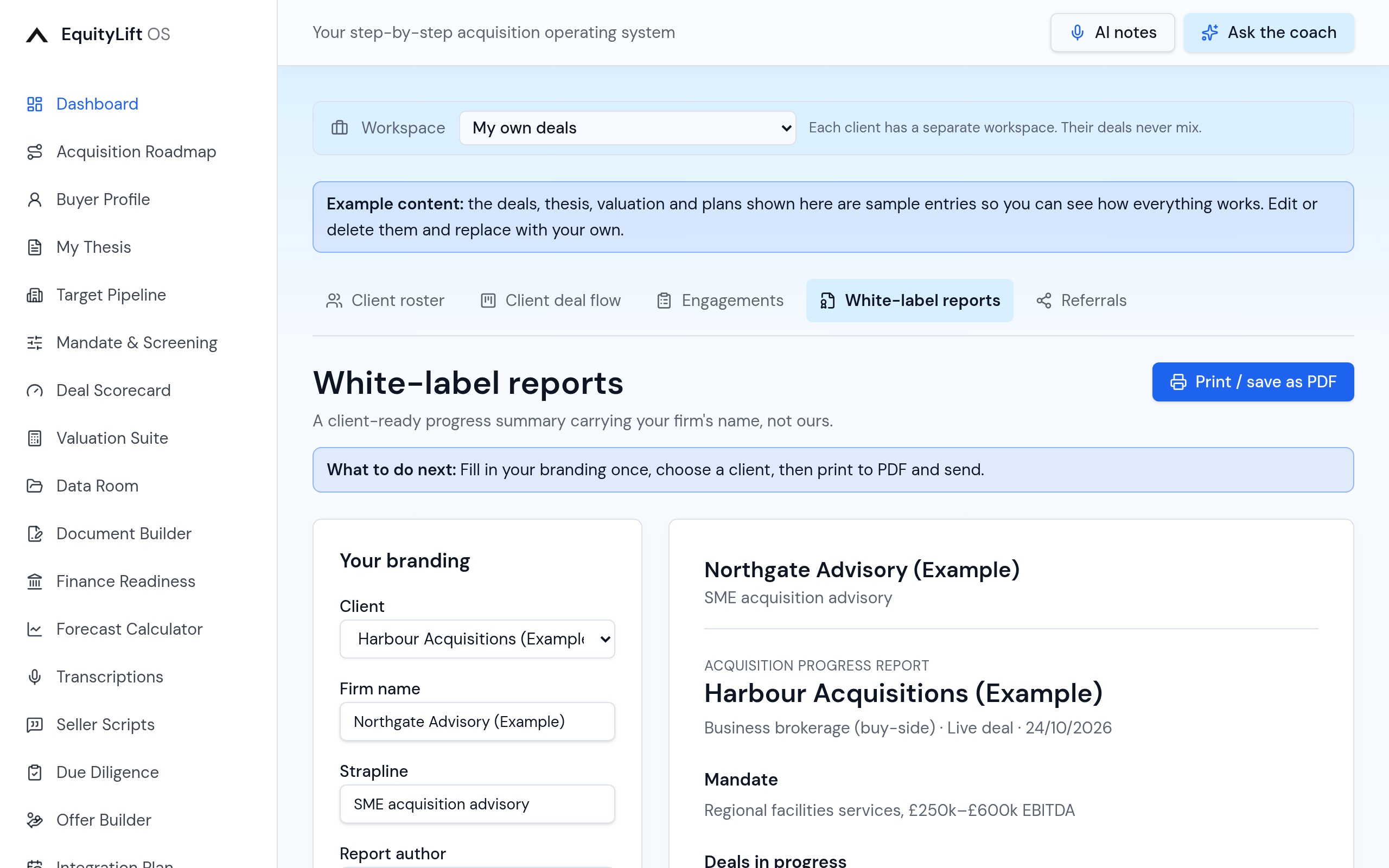Click the Finance Readiness bank icon
This screenshot has width=1389, height=868.
35,581
